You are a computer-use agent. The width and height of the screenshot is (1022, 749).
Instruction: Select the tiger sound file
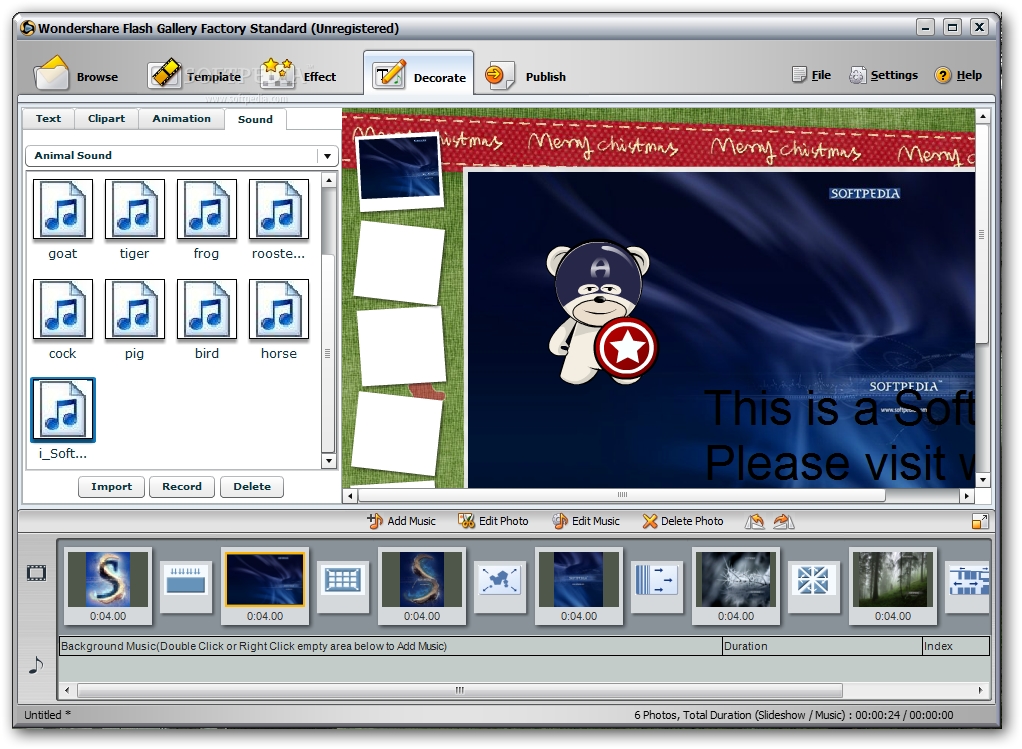(x=134, y=220)
